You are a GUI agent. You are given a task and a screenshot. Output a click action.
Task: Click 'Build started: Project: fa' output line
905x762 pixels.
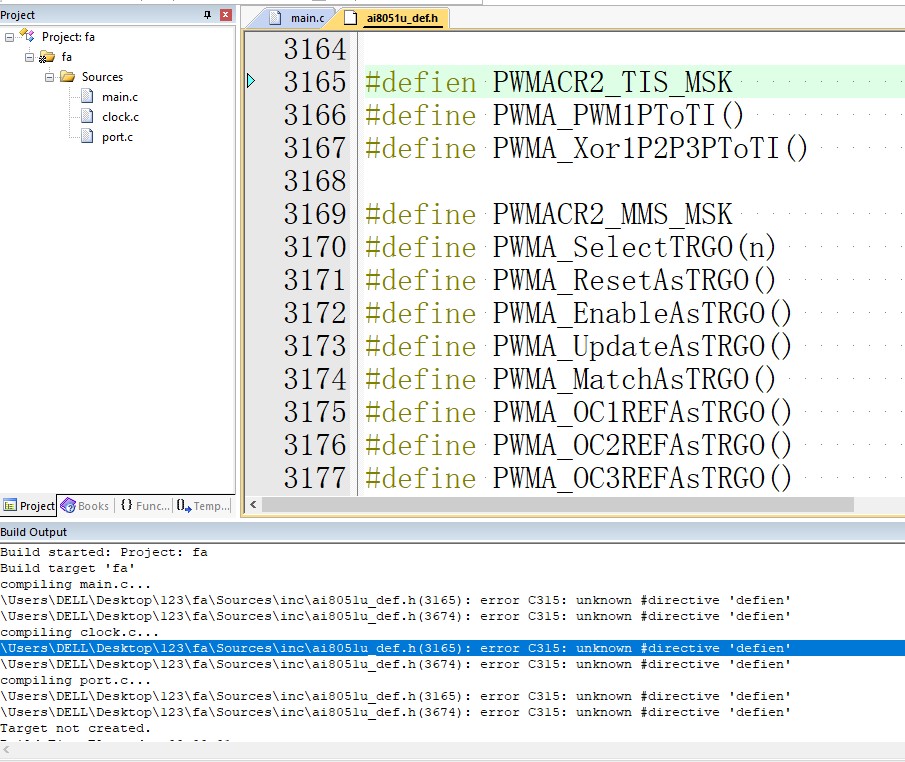click(104, 552)
